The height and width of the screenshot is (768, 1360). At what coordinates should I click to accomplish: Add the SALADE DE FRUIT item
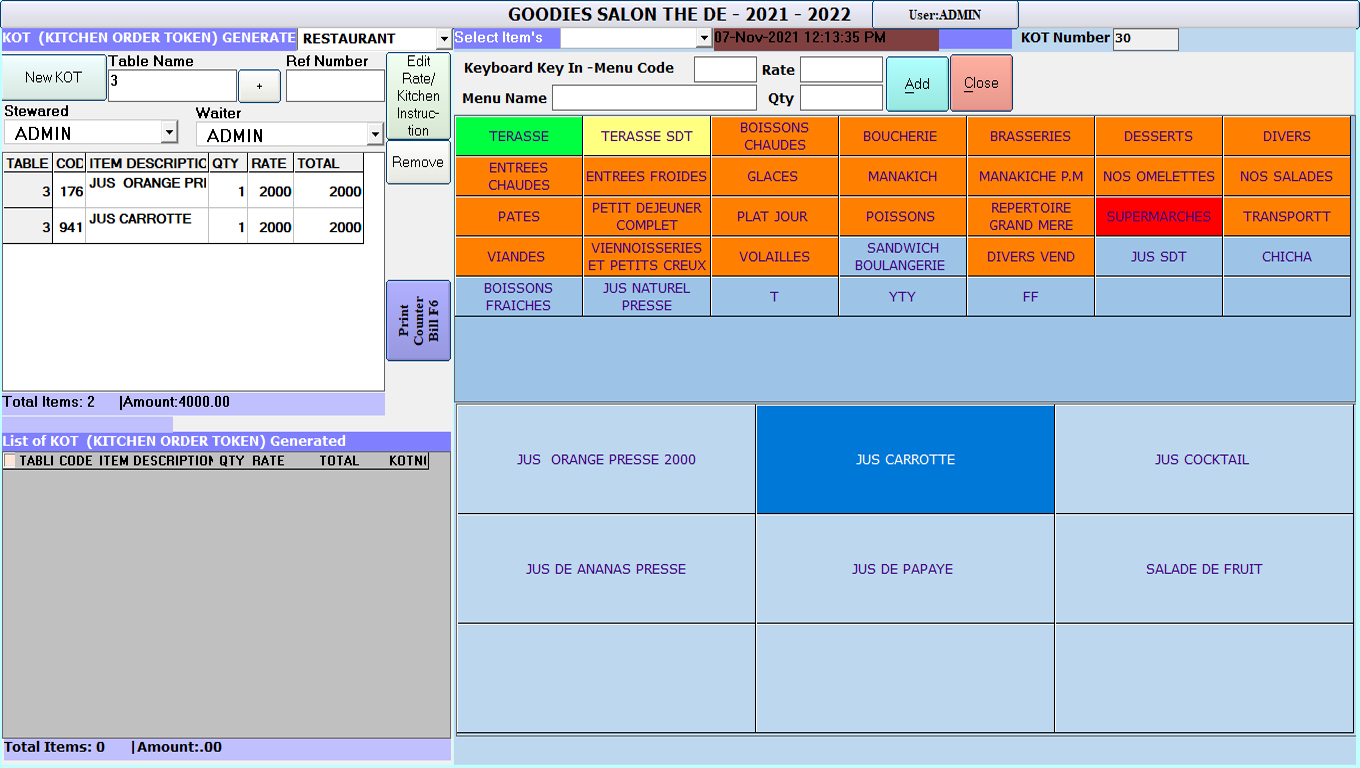1203,568
